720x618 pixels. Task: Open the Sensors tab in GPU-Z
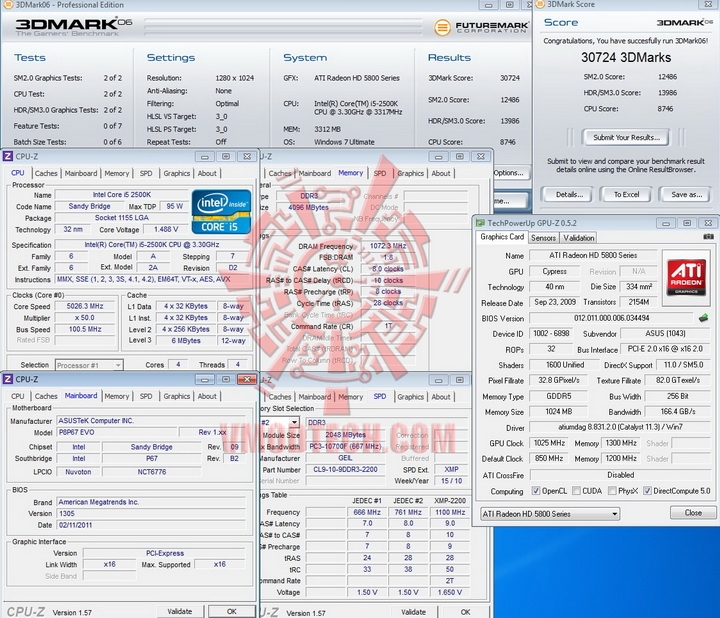point(543,238)
